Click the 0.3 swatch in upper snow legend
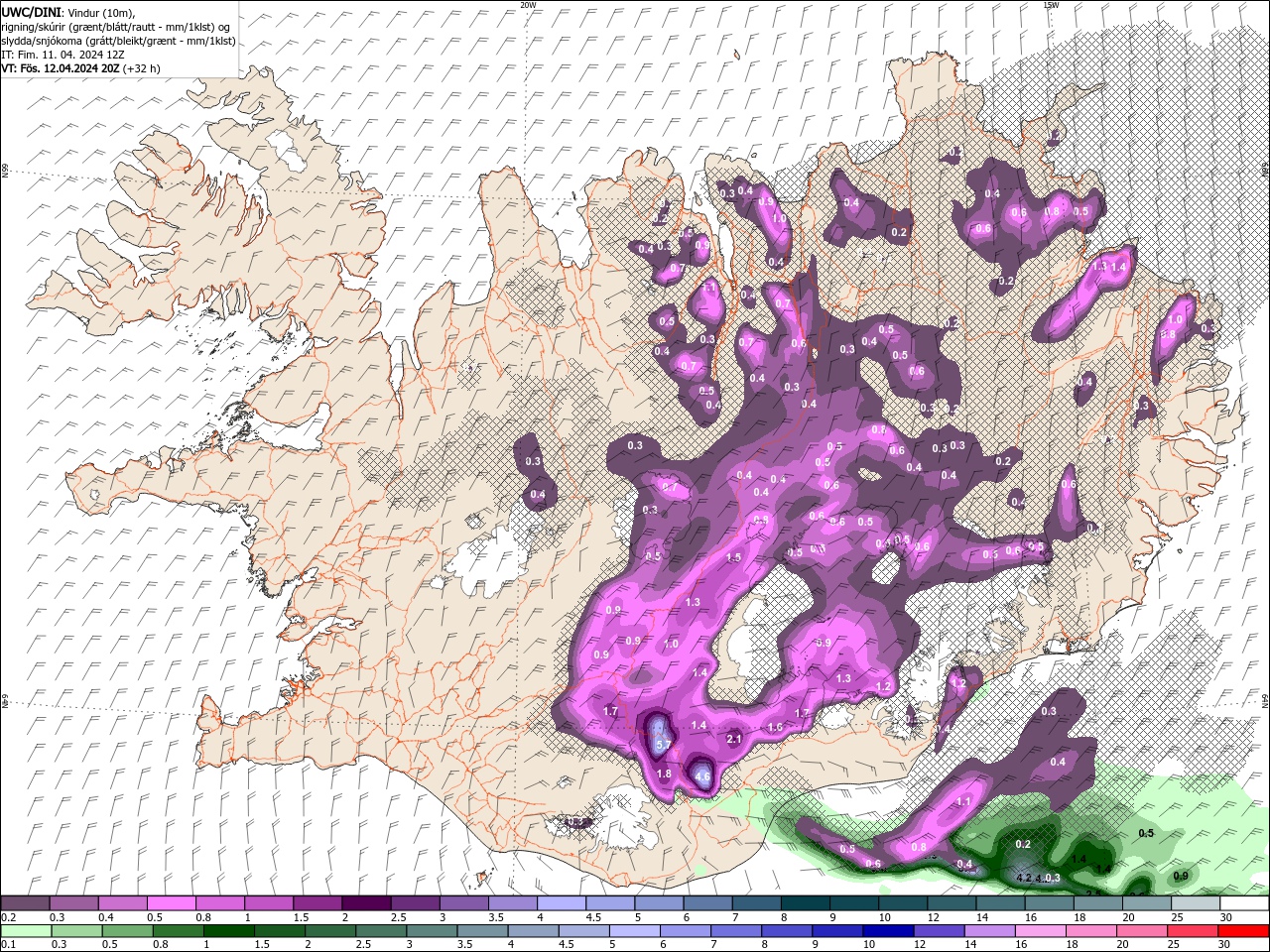 tap(73, 903)
